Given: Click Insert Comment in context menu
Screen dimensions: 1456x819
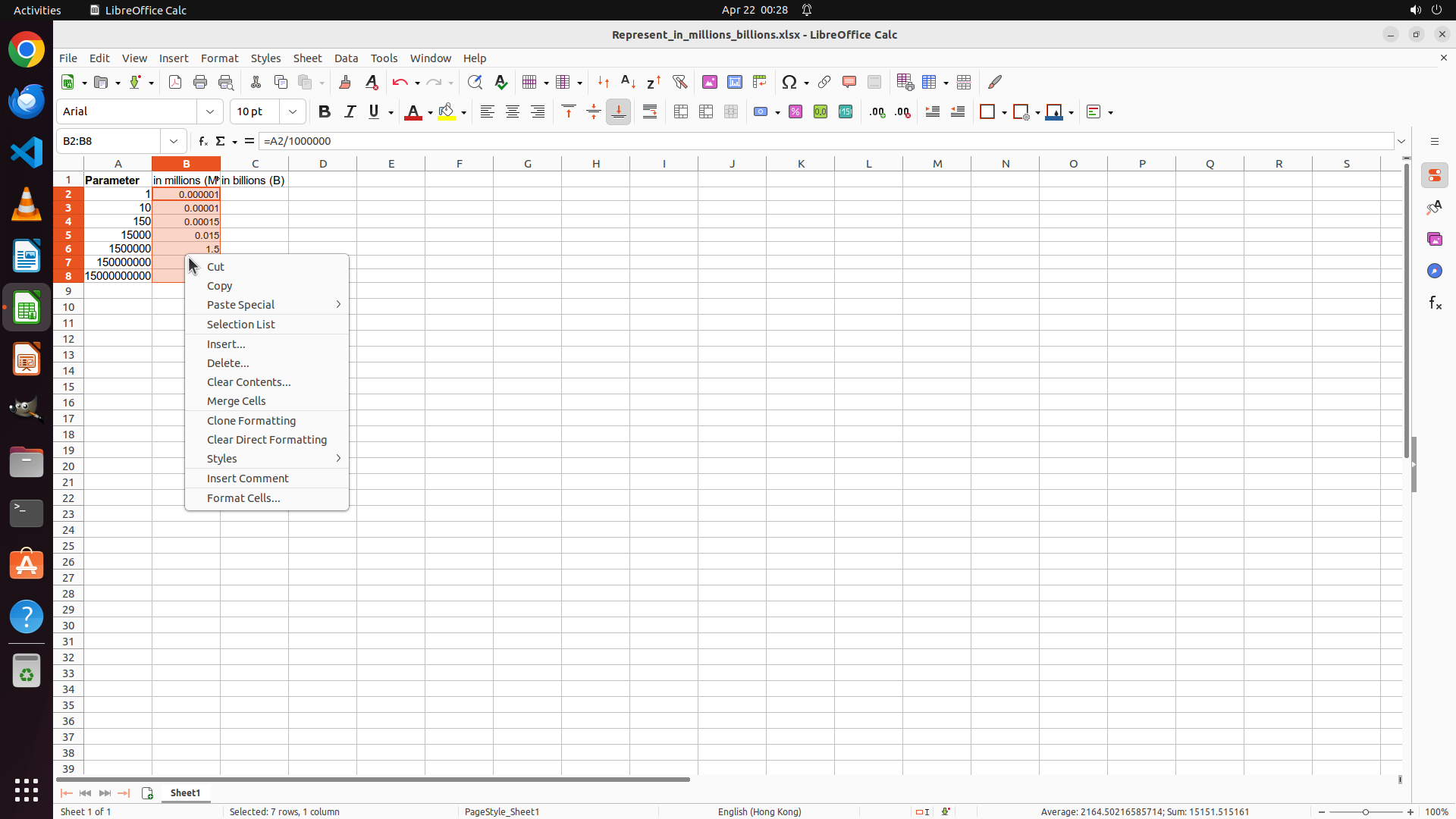Looking at the screenshot, I should click(248, 479).
